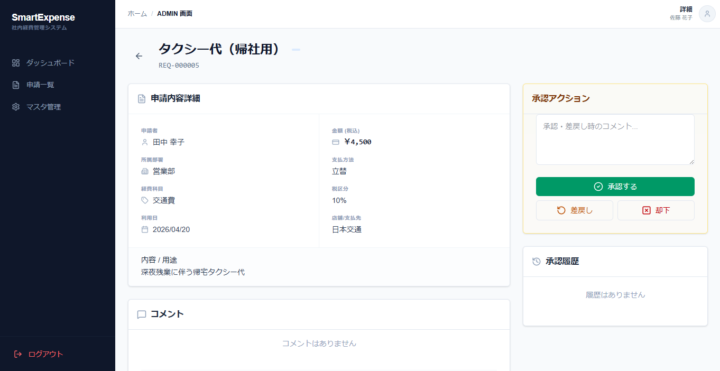Focus the 承認・差戻し comment text area
Viewport: 720px width, 371px height.
(615, 140)
